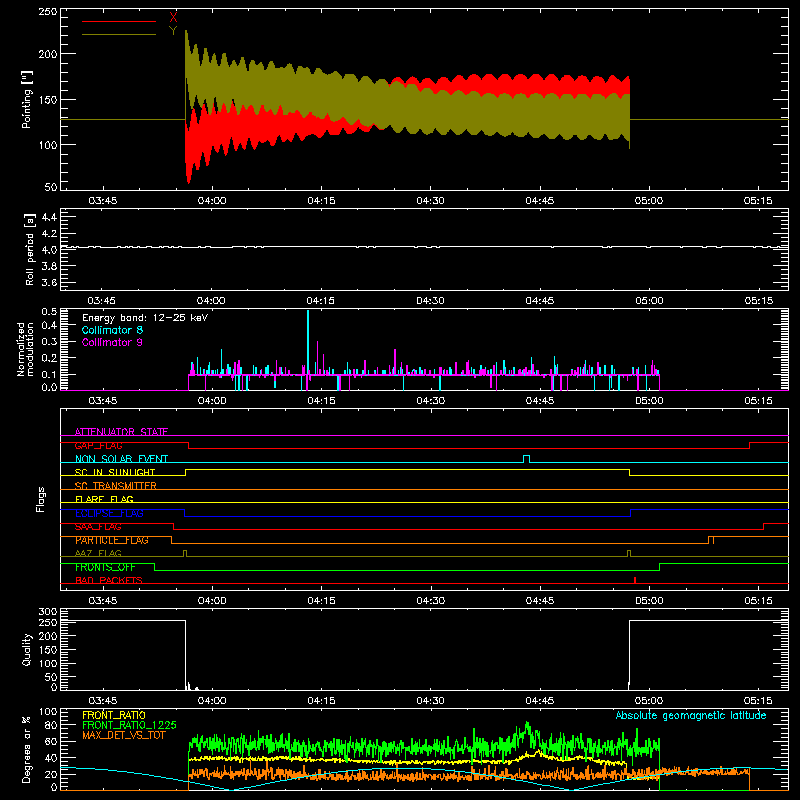Click the 'Degrees or %' axis label
Viewport: 800px width, 800px height.
[x=26, y=749]
